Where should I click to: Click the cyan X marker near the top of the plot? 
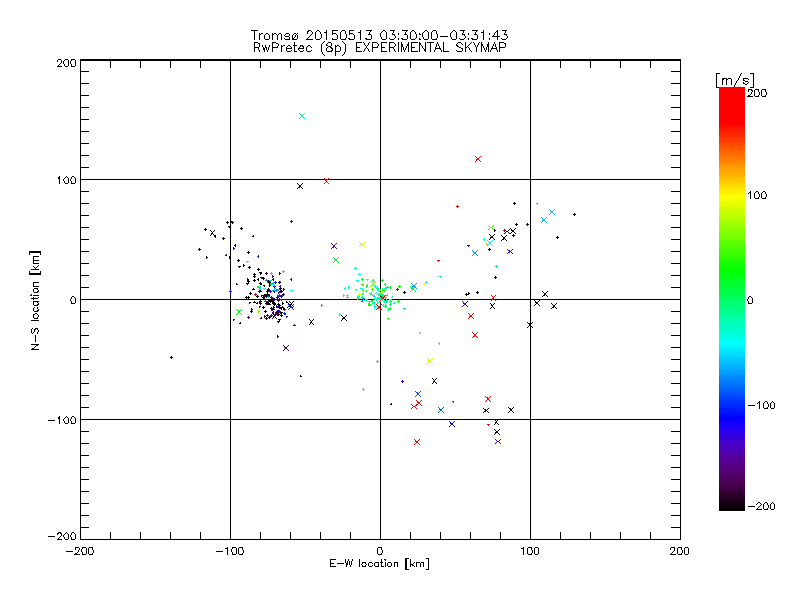[x=302, y=116]
